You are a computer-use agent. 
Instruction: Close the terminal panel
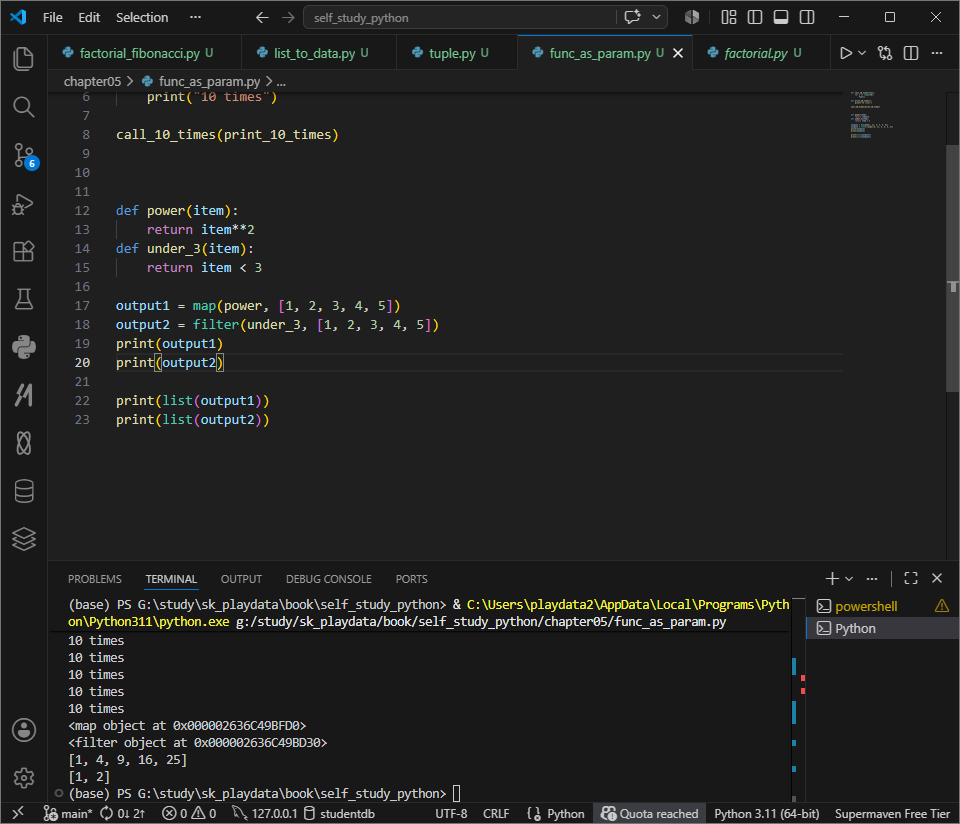coord(937,578)
